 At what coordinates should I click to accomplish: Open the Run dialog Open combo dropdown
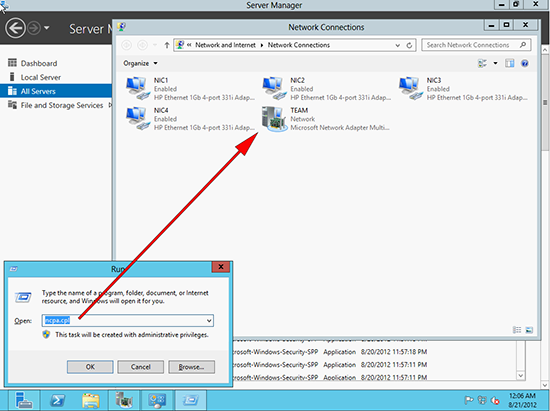click(x=209, y=321)
